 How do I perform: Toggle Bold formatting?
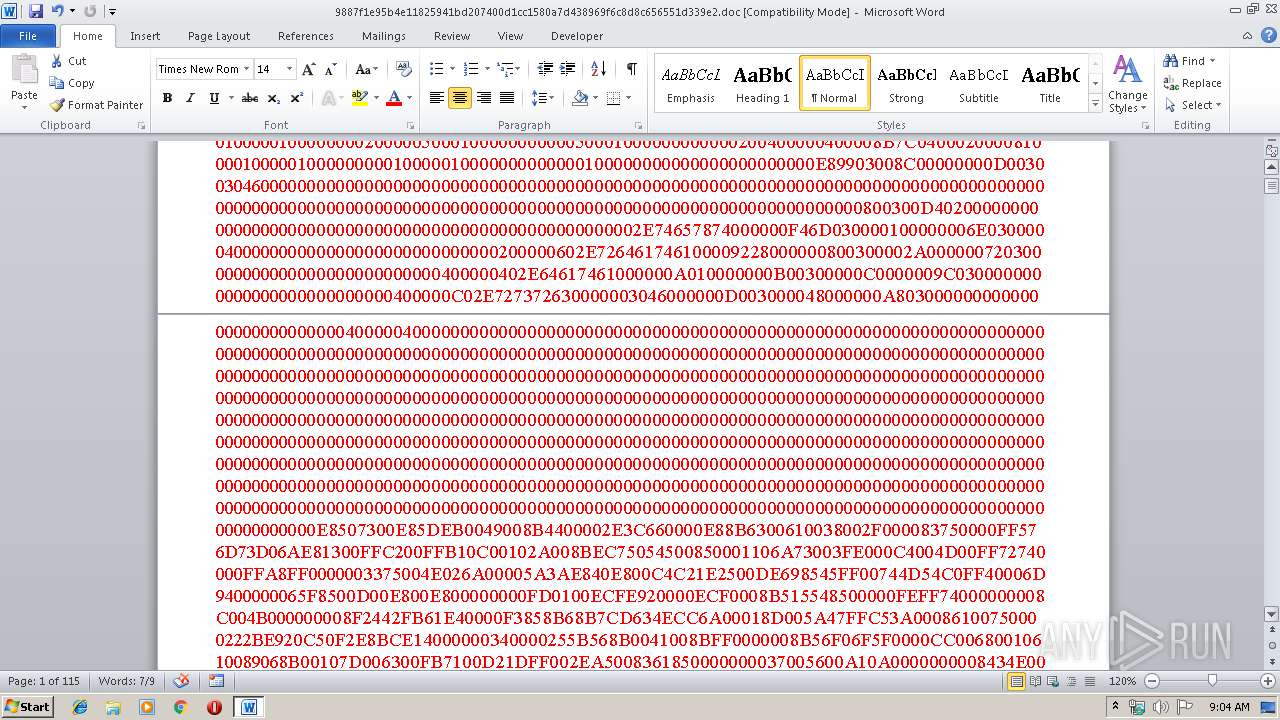pos(167,98)
